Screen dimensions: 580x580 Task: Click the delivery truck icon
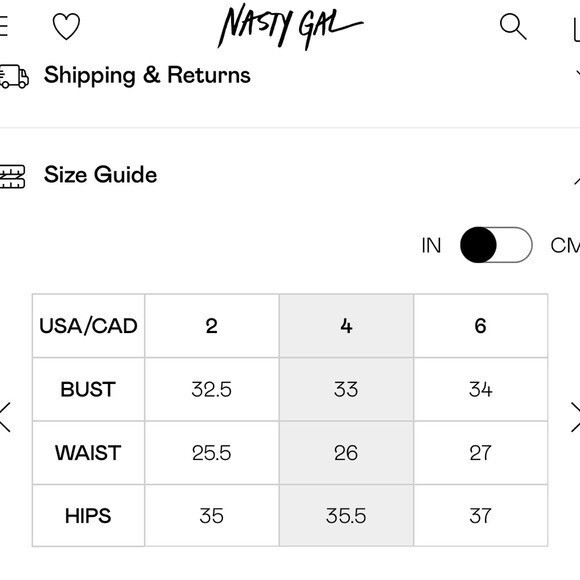pos(14,77)
